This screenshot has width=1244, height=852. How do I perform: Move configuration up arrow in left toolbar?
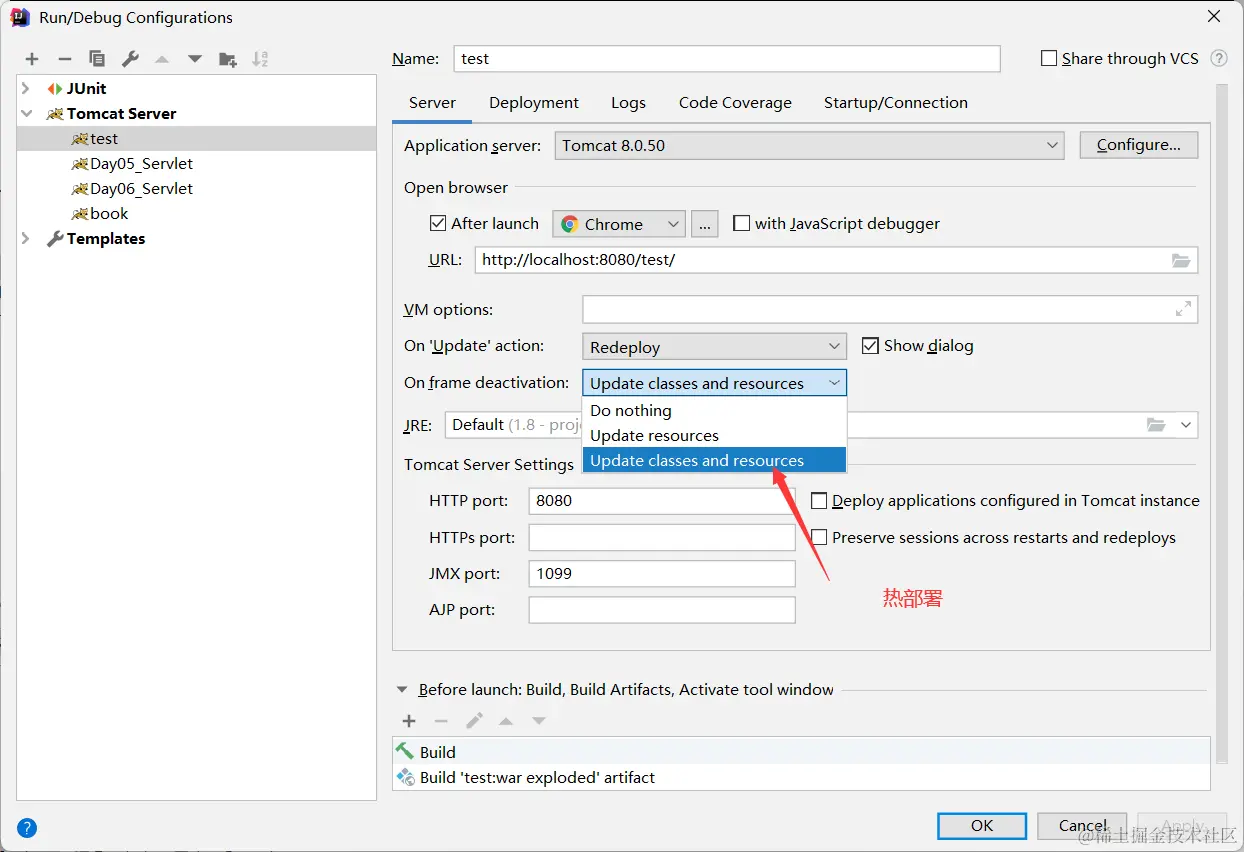[162, 59]
